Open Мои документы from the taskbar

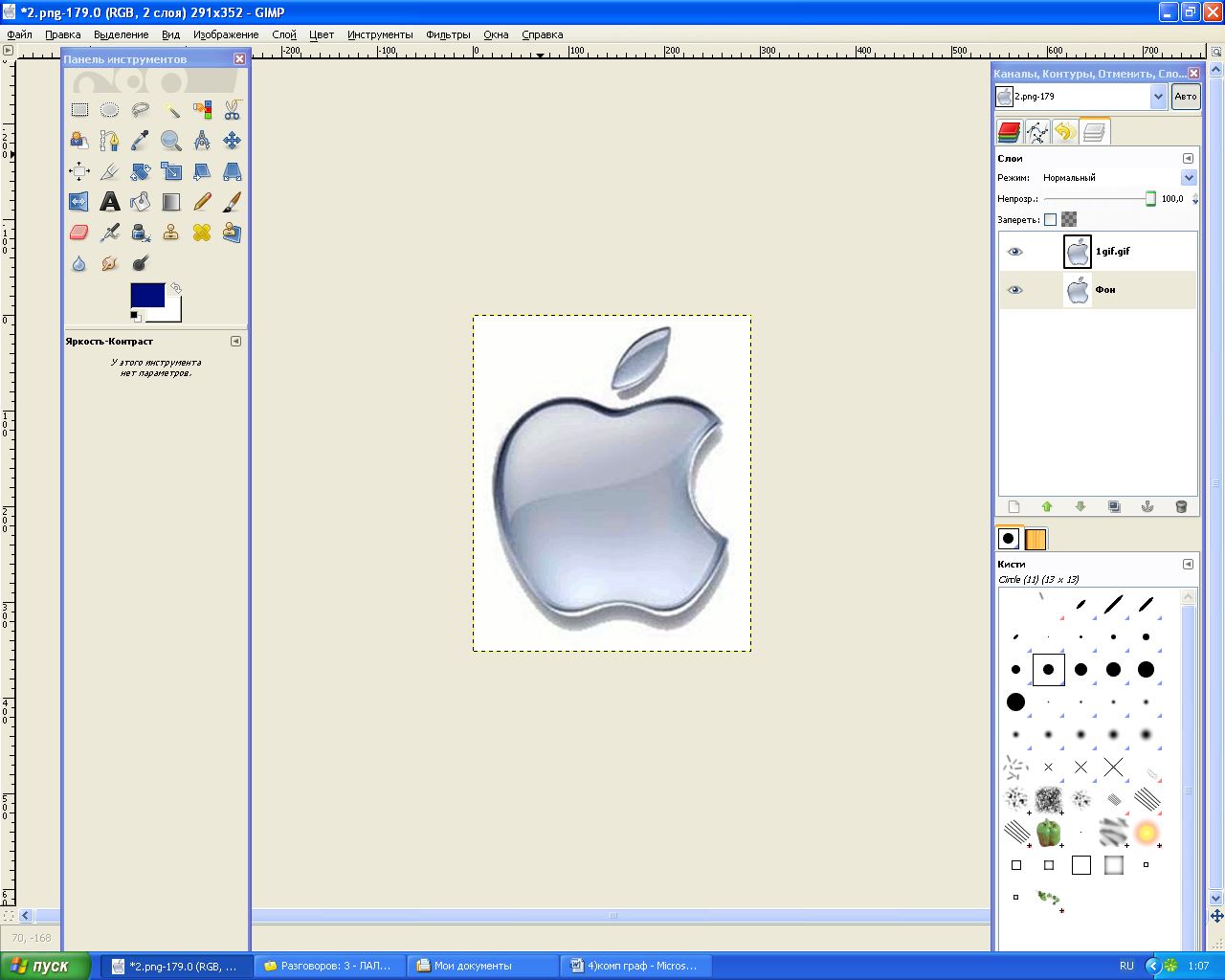click(483, 966)
